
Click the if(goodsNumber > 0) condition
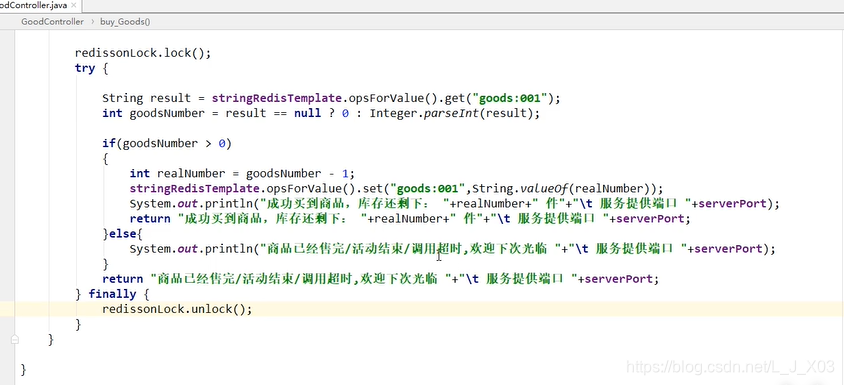(167, 144)
